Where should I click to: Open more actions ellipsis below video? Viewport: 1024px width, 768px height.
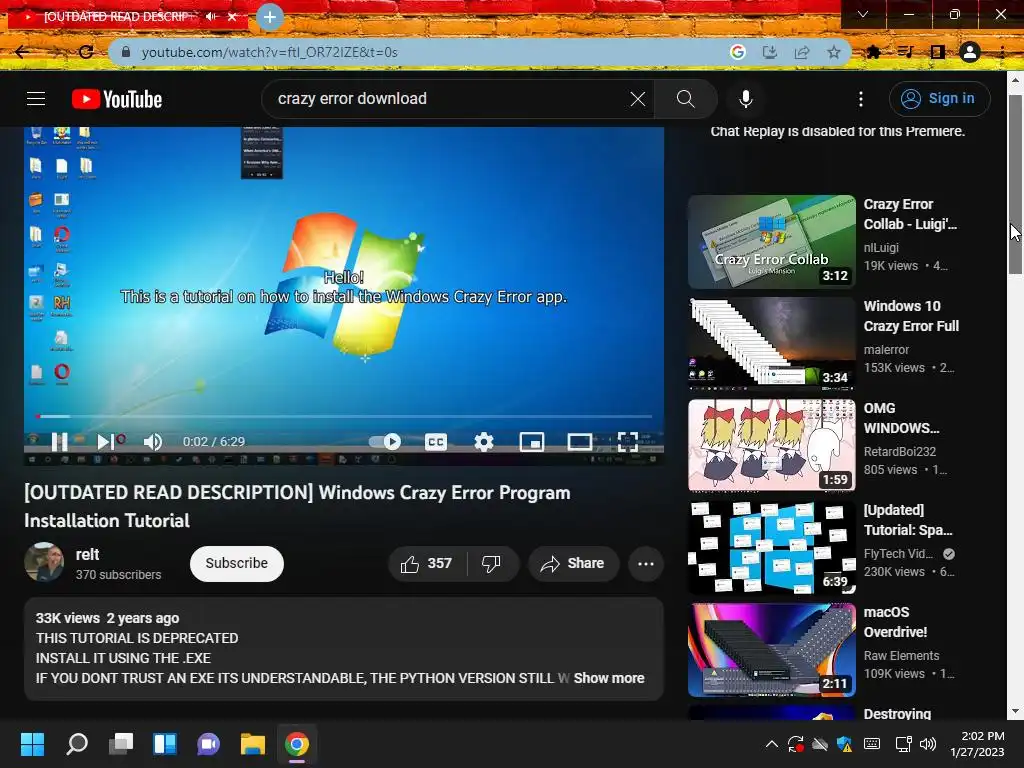click(x=646, y=564)
